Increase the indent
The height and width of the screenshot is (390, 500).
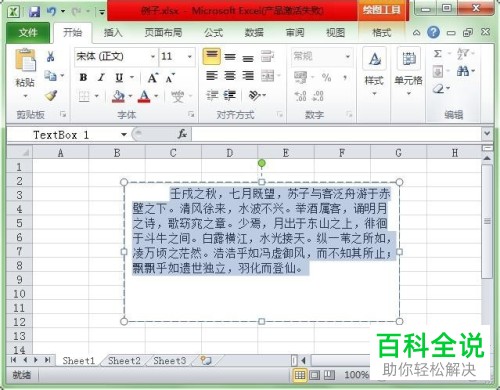pyautogui.click(x=230, y=96)
